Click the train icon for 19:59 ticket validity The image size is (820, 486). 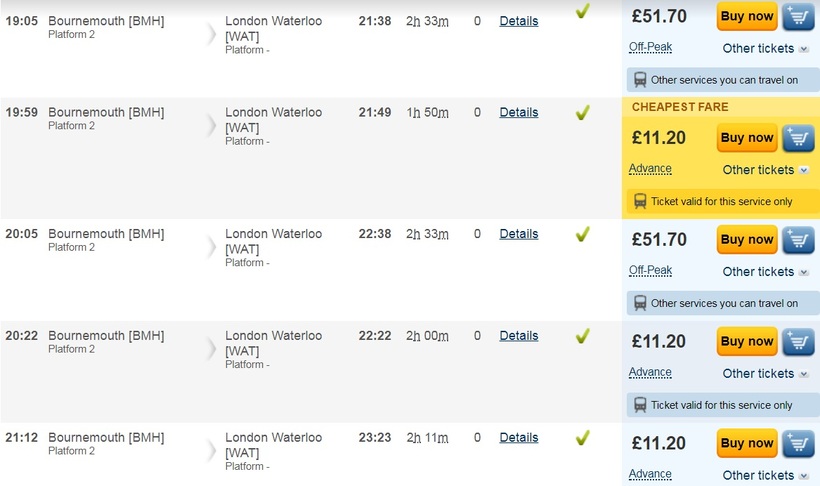click(640, 201)
